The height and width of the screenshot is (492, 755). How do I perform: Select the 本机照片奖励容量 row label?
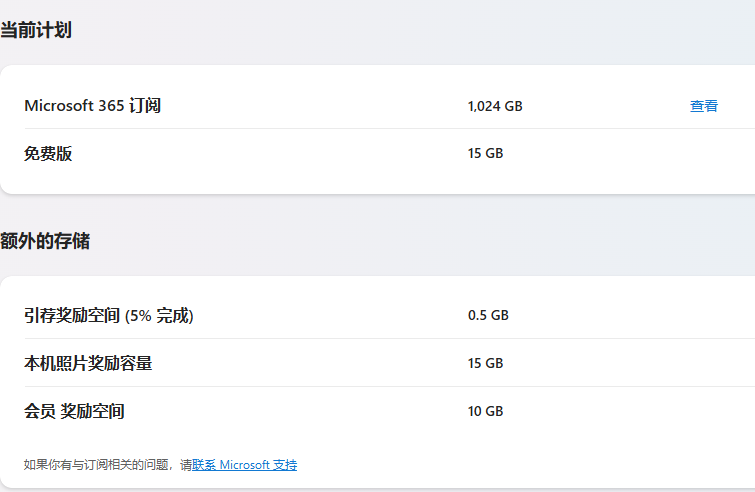(88, 363)
